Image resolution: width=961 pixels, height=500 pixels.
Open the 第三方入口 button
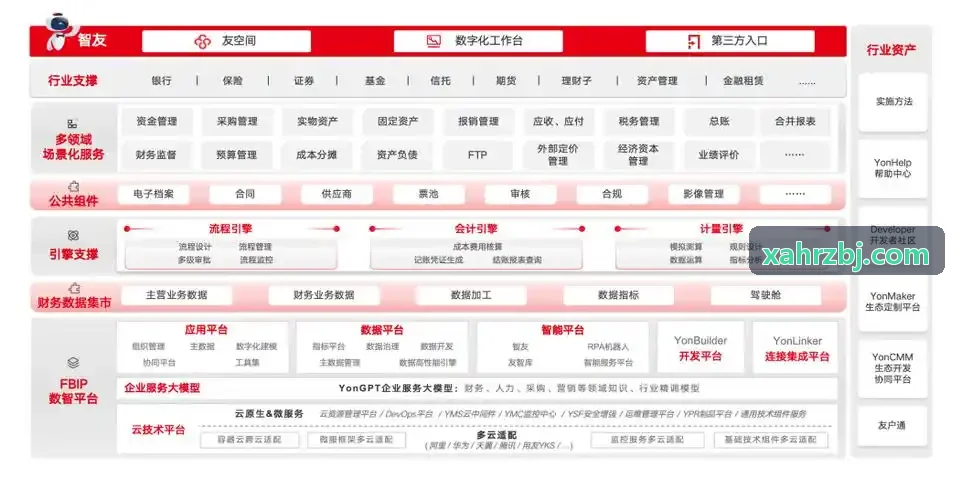point(730,41)
